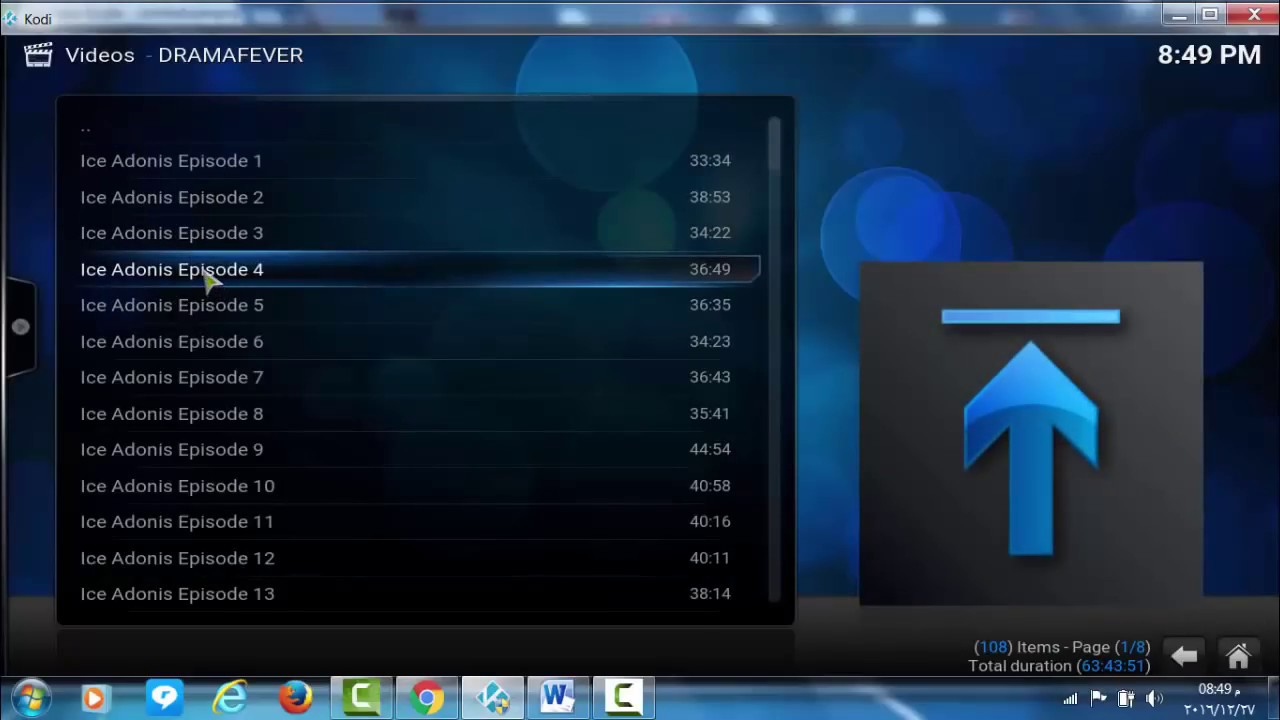Click the Videos menu label
The height and width of the screenshot is (720, 1280).
click(x=99, y=55)
